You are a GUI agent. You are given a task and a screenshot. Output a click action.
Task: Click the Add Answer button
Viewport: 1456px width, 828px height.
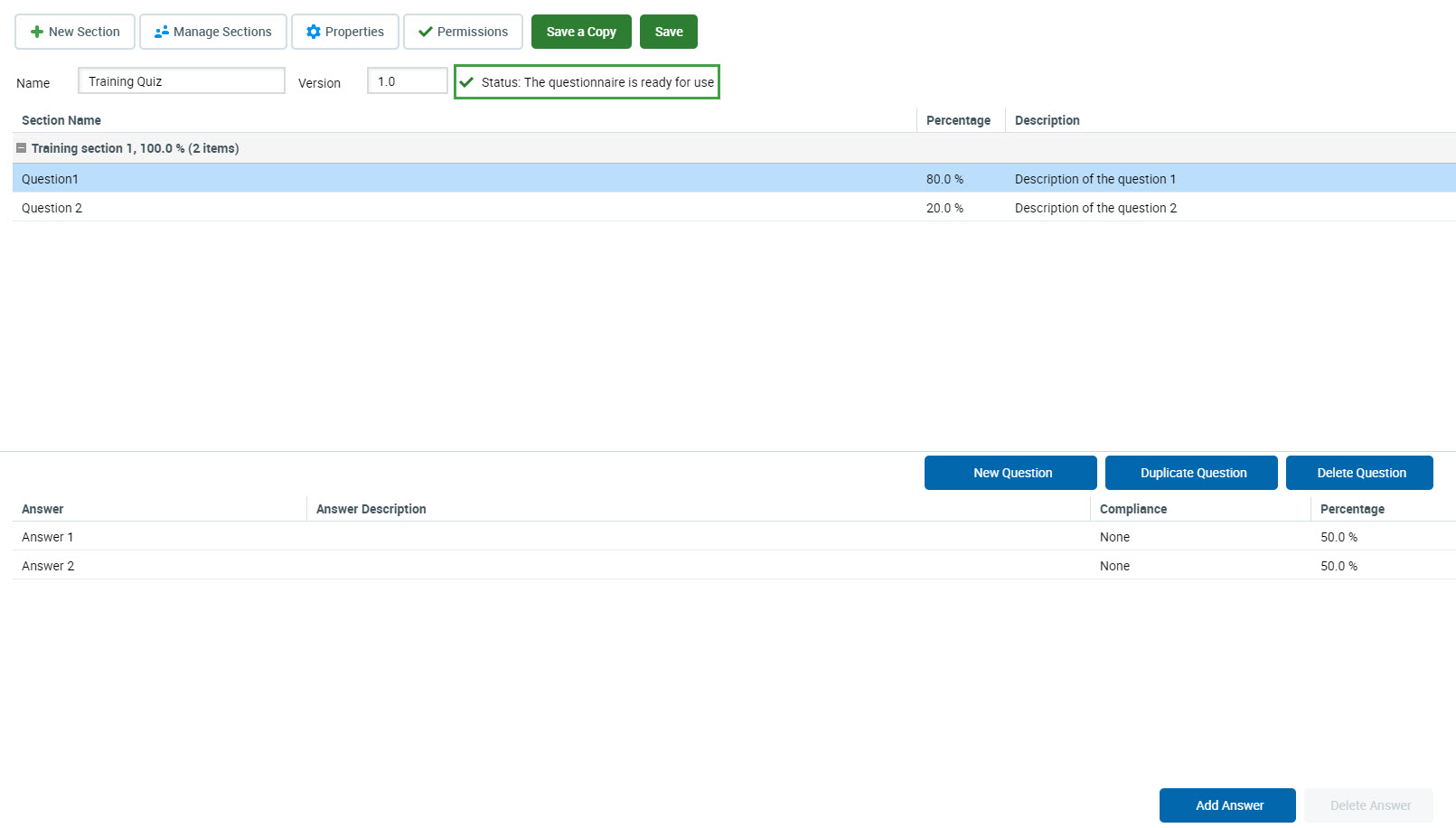[x=1227, y=805]
